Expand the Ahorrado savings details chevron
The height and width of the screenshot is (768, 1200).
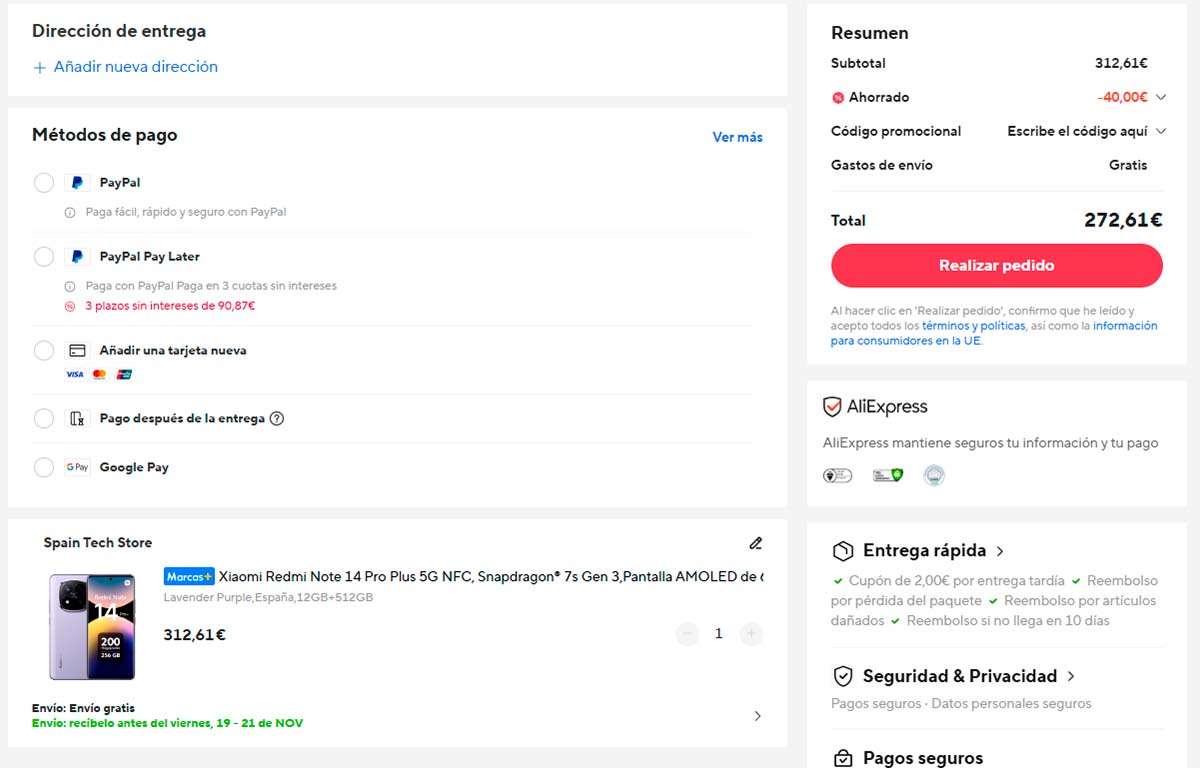[1160, 98]
